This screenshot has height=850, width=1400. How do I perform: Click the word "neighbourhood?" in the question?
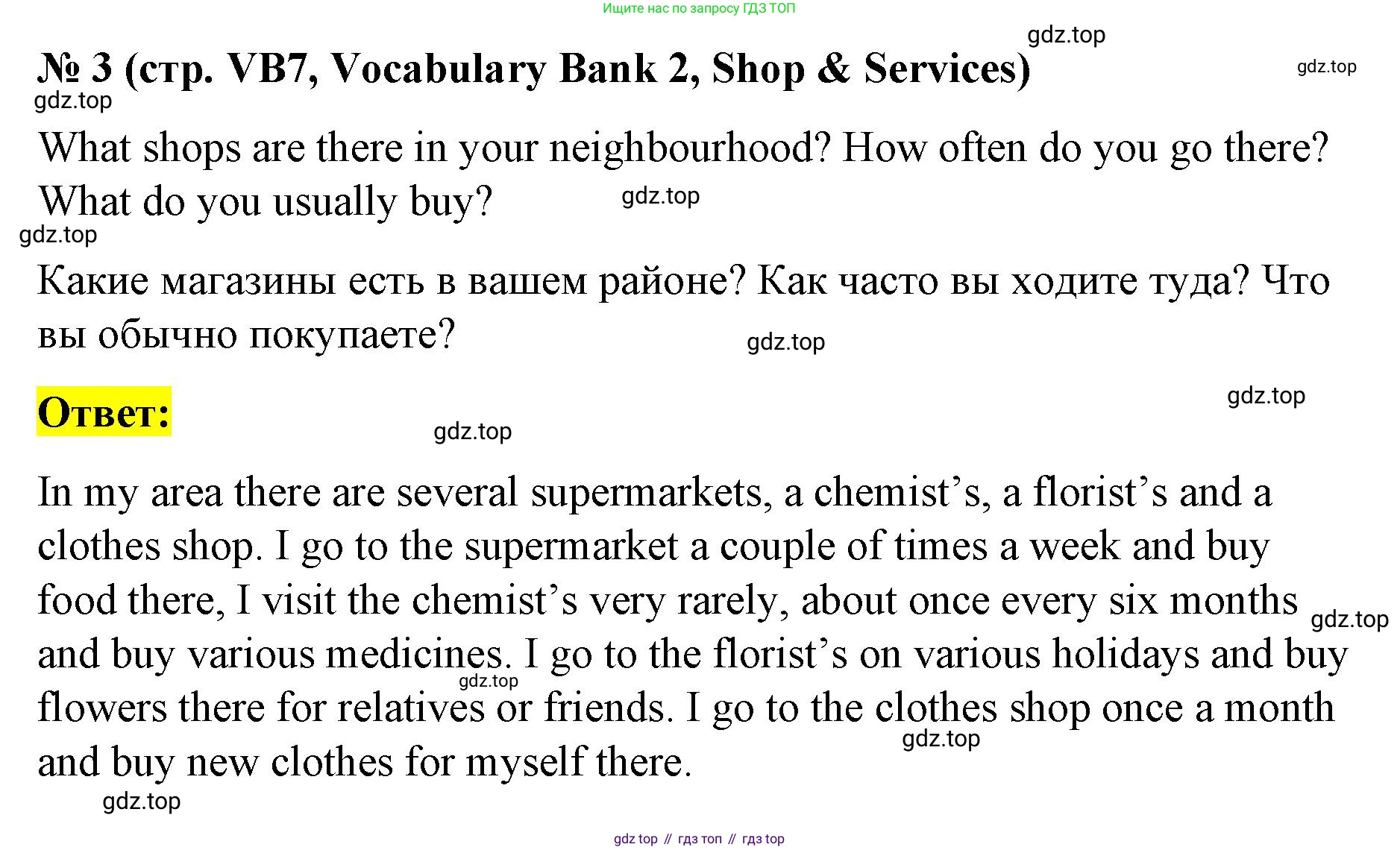(x=689, y=148)
